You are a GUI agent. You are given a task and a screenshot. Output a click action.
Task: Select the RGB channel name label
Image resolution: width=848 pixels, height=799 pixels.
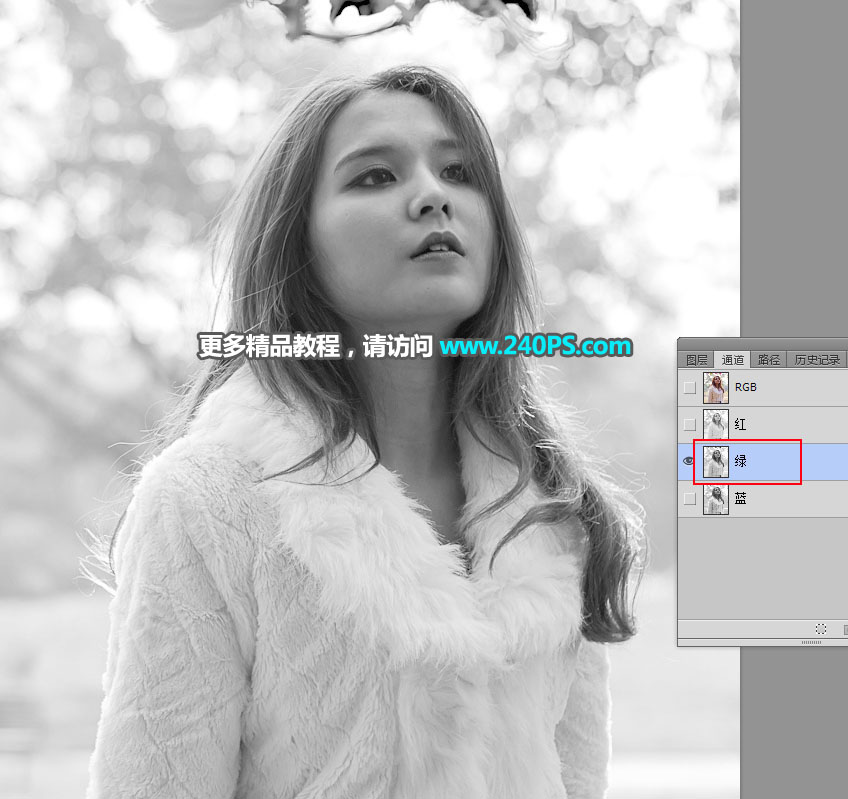pyautogui.click(x=745, y=387)
